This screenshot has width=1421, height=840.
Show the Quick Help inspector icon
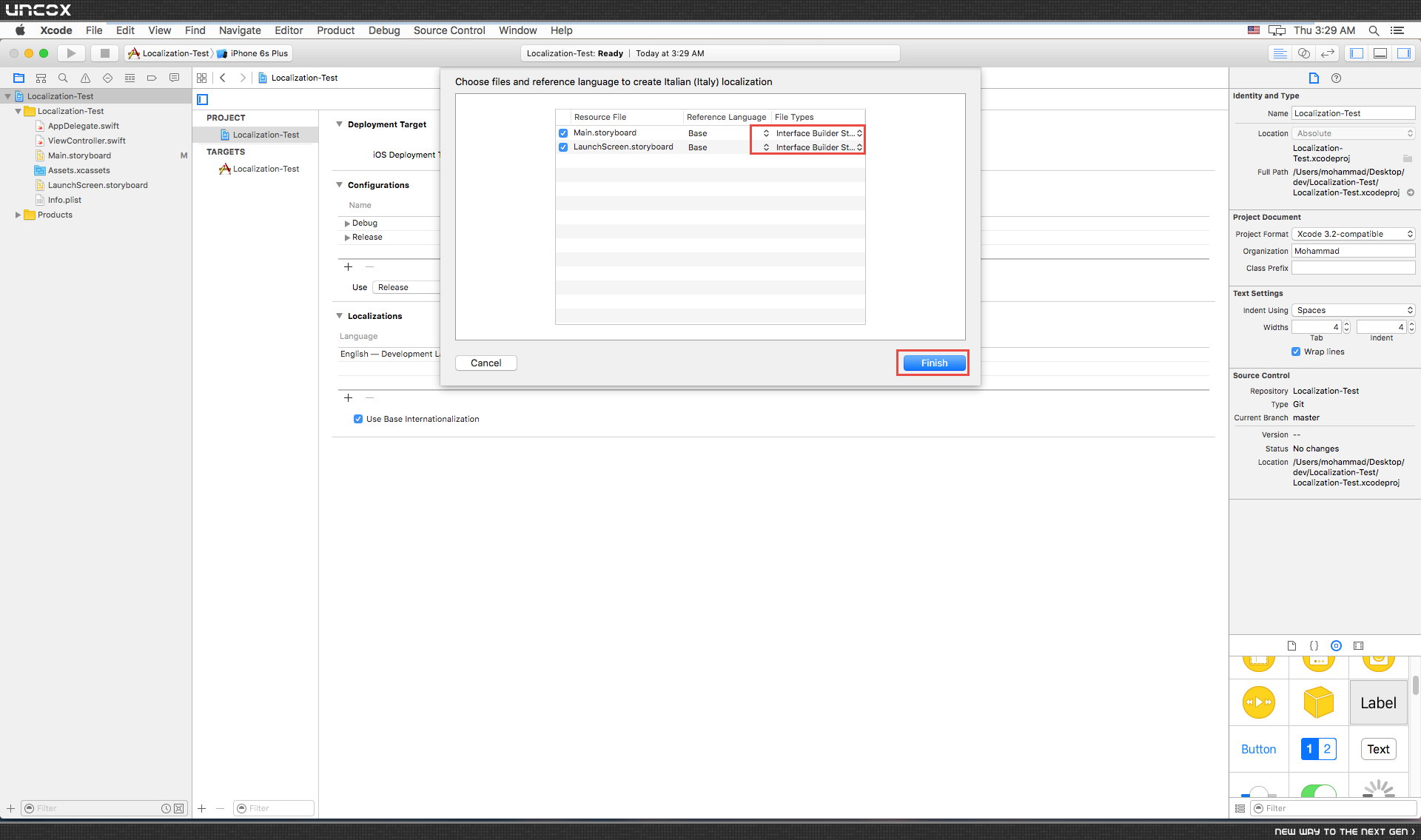[1336, 78]
